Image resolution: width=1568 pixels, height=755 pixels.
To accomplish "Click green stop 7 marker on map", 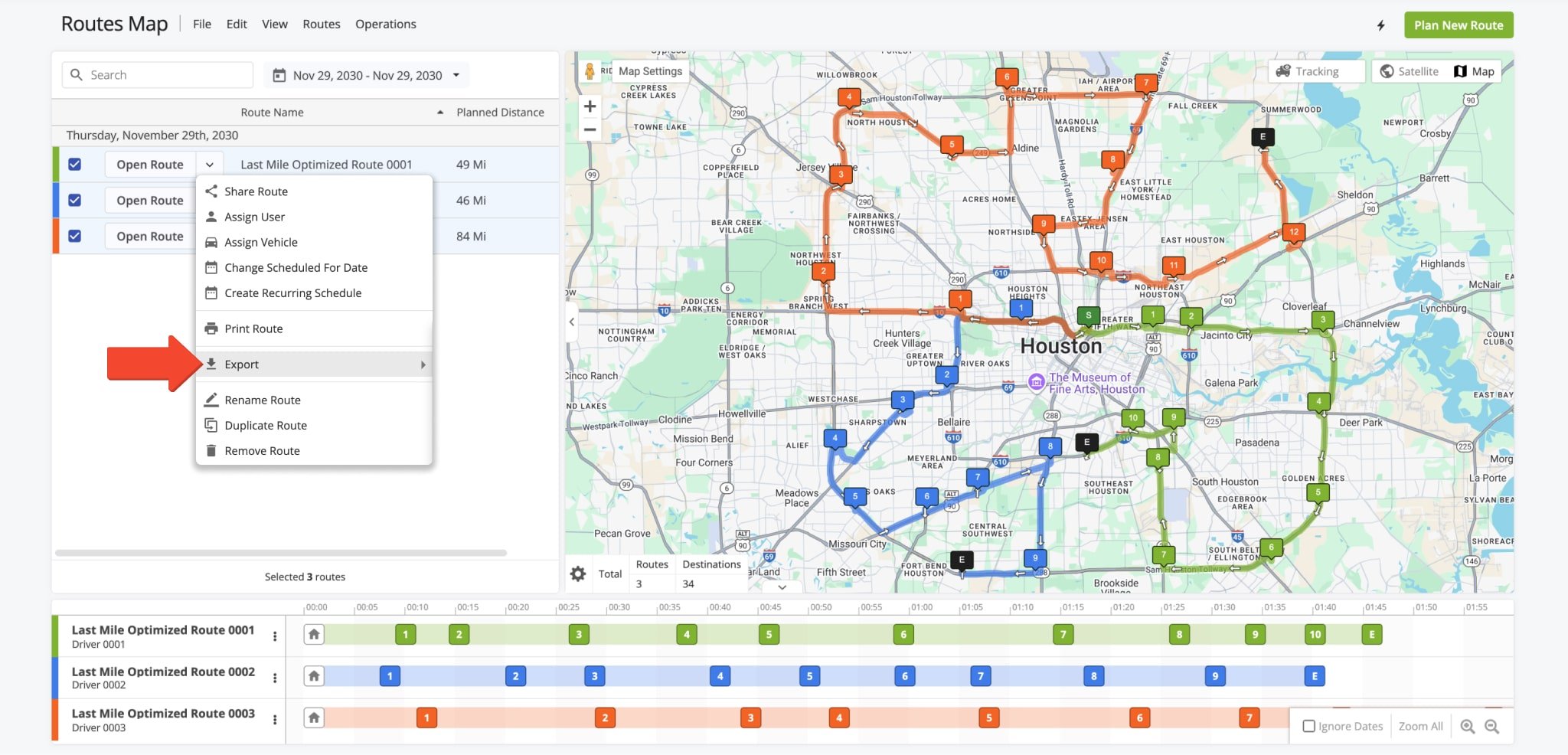I will coord(1163,555).
